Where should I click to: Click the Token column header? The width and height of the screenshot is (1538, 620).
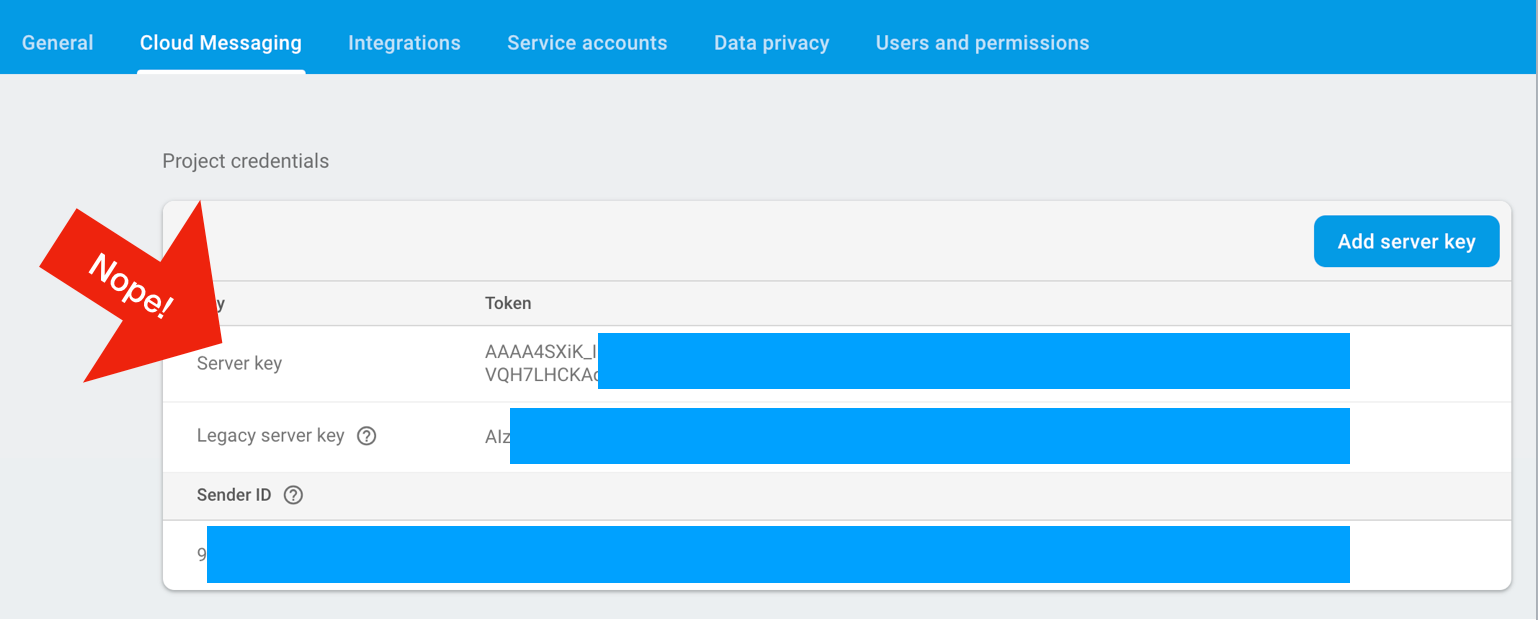(x=508, y=303)
